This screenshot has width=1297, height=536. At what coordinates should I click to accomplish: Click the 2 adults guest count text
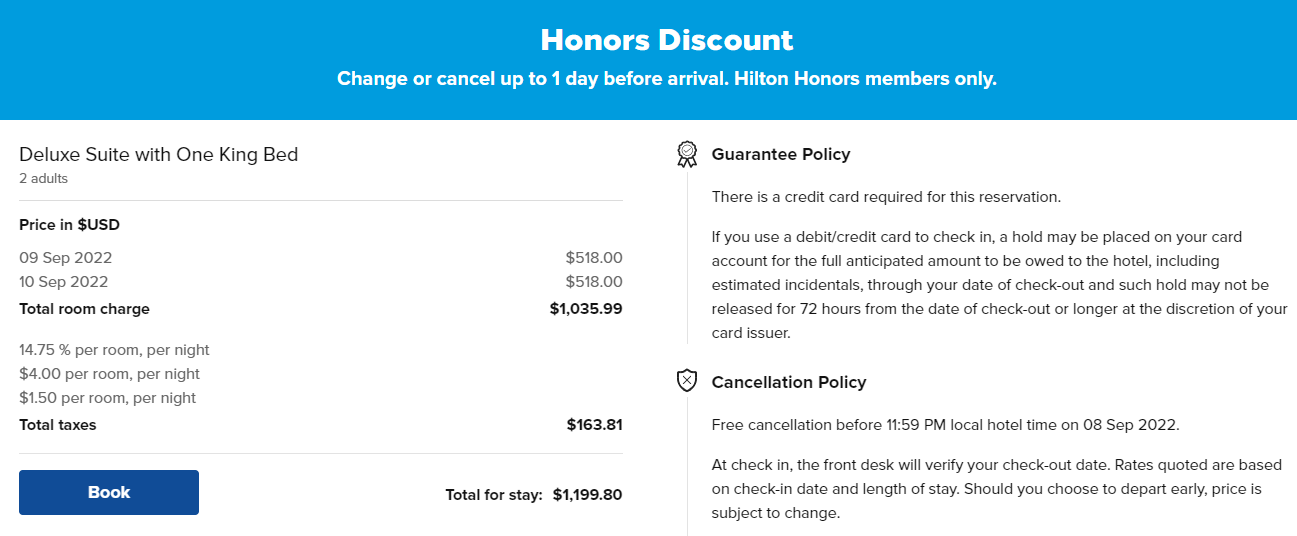44,178
